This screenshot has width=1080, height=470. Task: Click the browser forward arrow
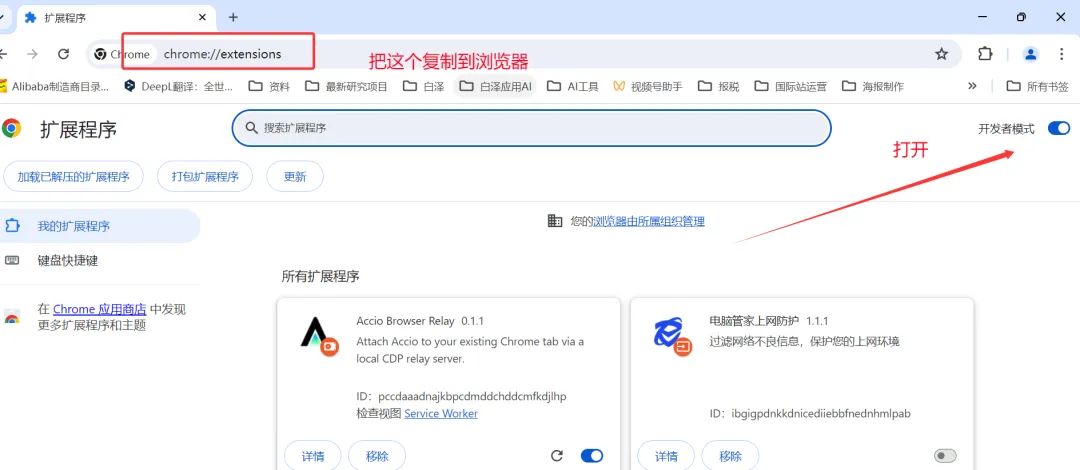(x=32, y=54)
